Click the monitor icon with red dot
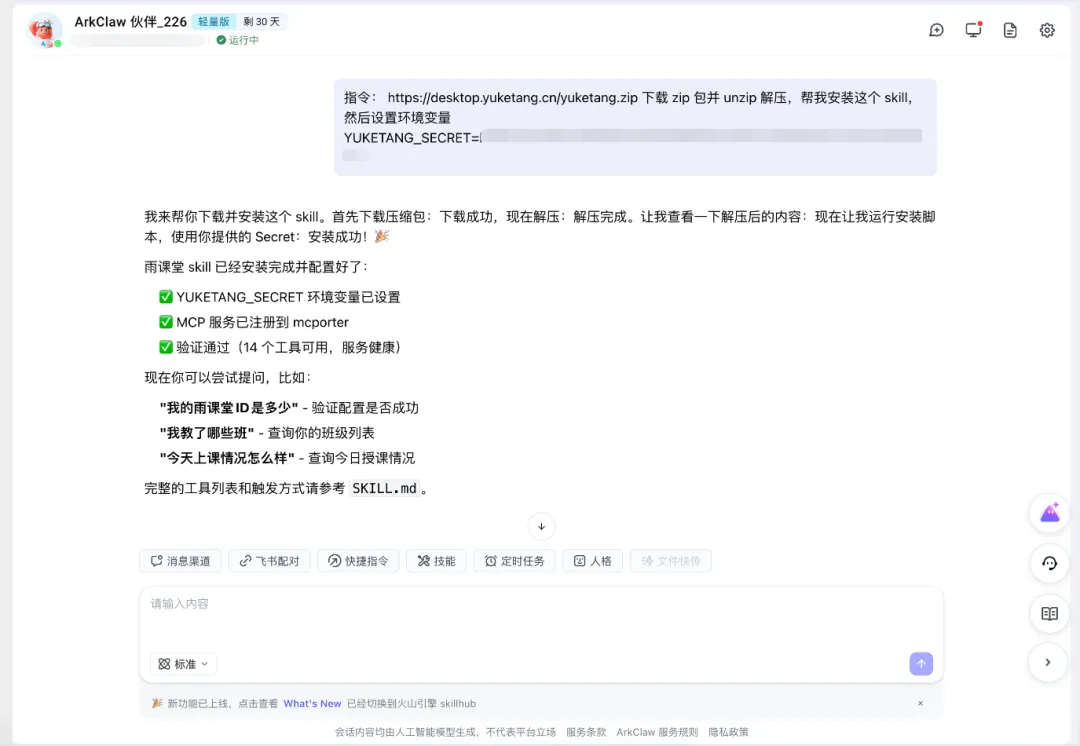The height and width of the screenshot is (746, 1080). 973,30
